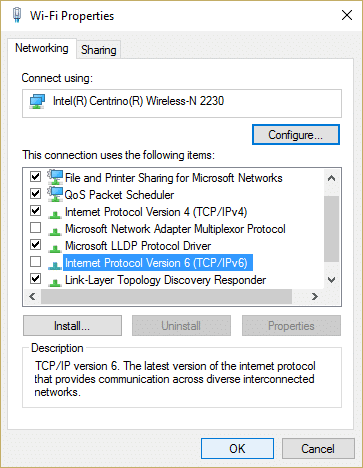The width and height of the screenshot is (363, 468).
Task: Click the TCP/IPv4 protocol icon
Action: (54, 214)
